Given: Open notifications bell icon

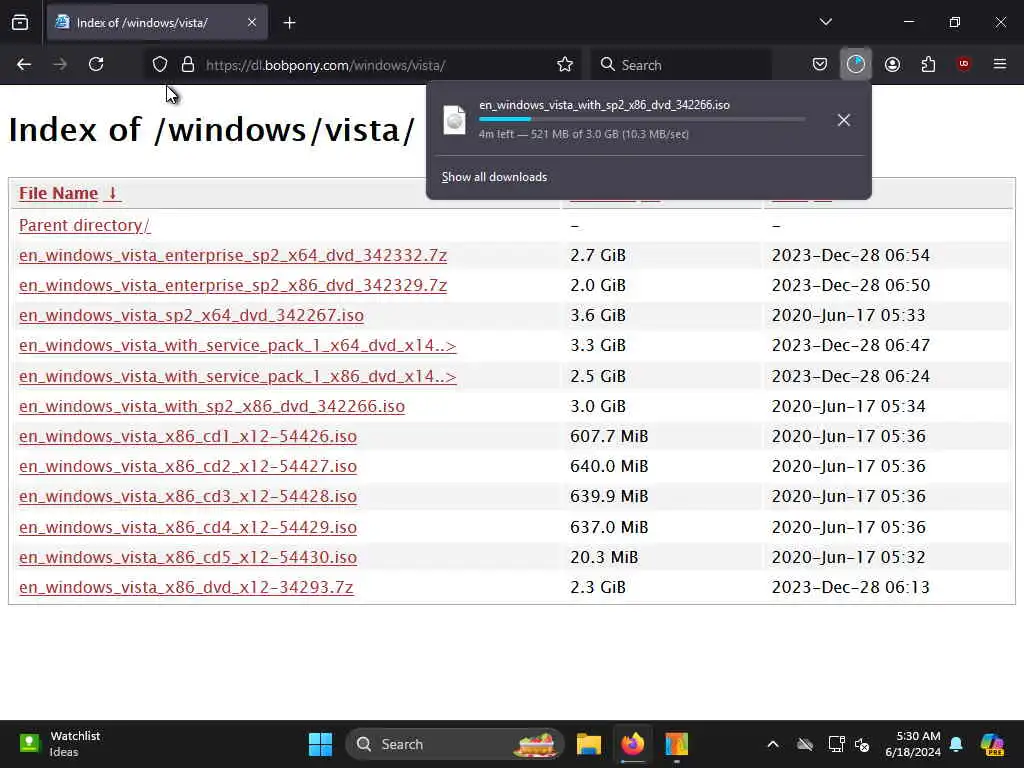Looking at the screenshot, I should pyautogui.click(x=956, y=744).
